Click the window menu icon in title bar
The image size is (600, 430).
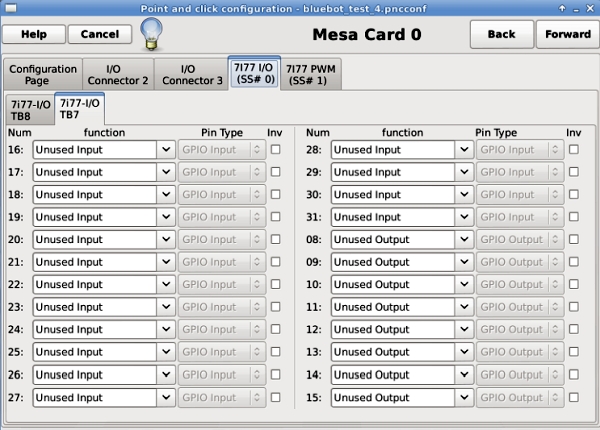click(x=11, y=8)
